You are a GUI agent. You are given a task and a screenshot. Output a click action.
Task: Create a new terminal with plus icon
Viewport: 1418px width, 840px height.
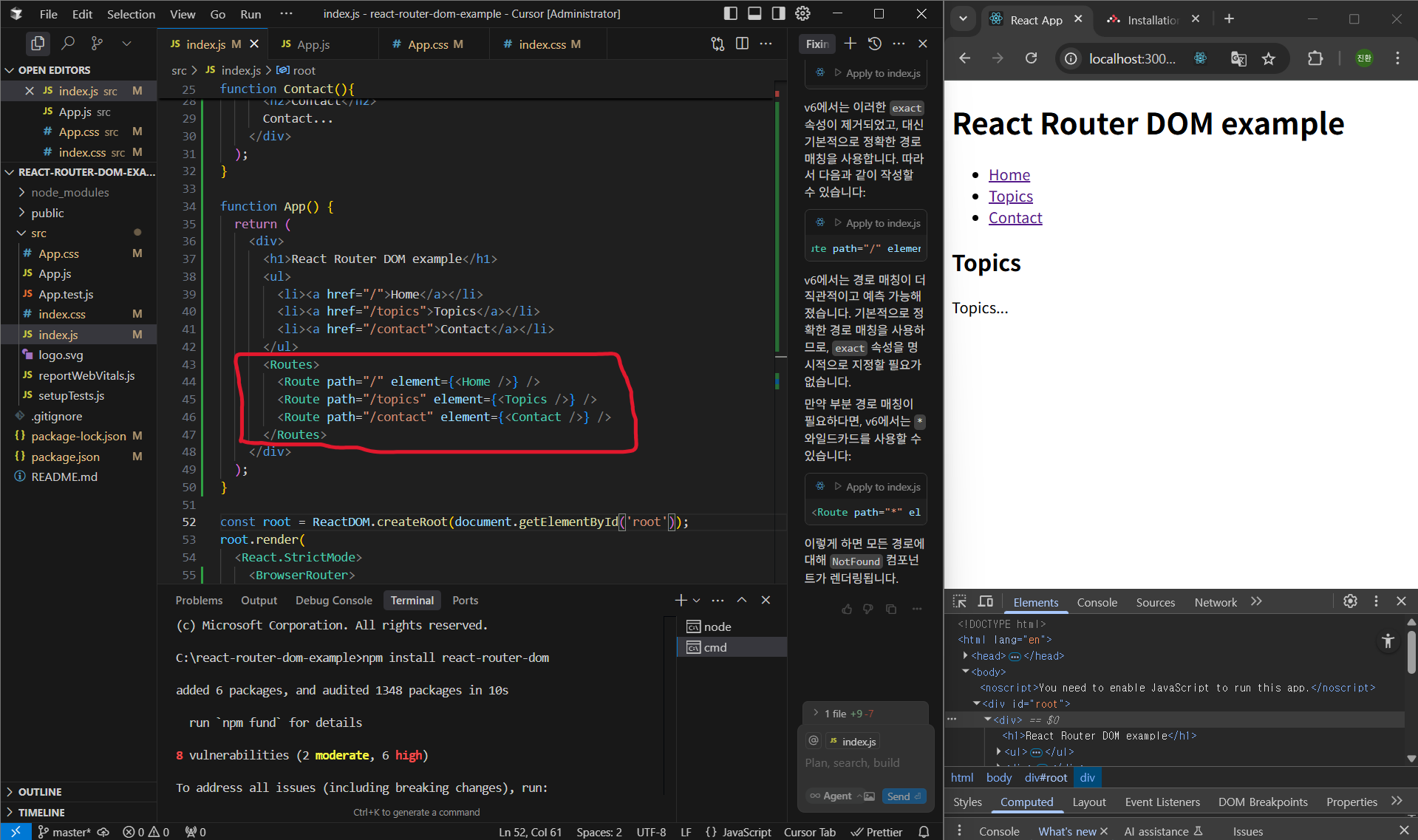pyautogui.click(x=681, y=600)
